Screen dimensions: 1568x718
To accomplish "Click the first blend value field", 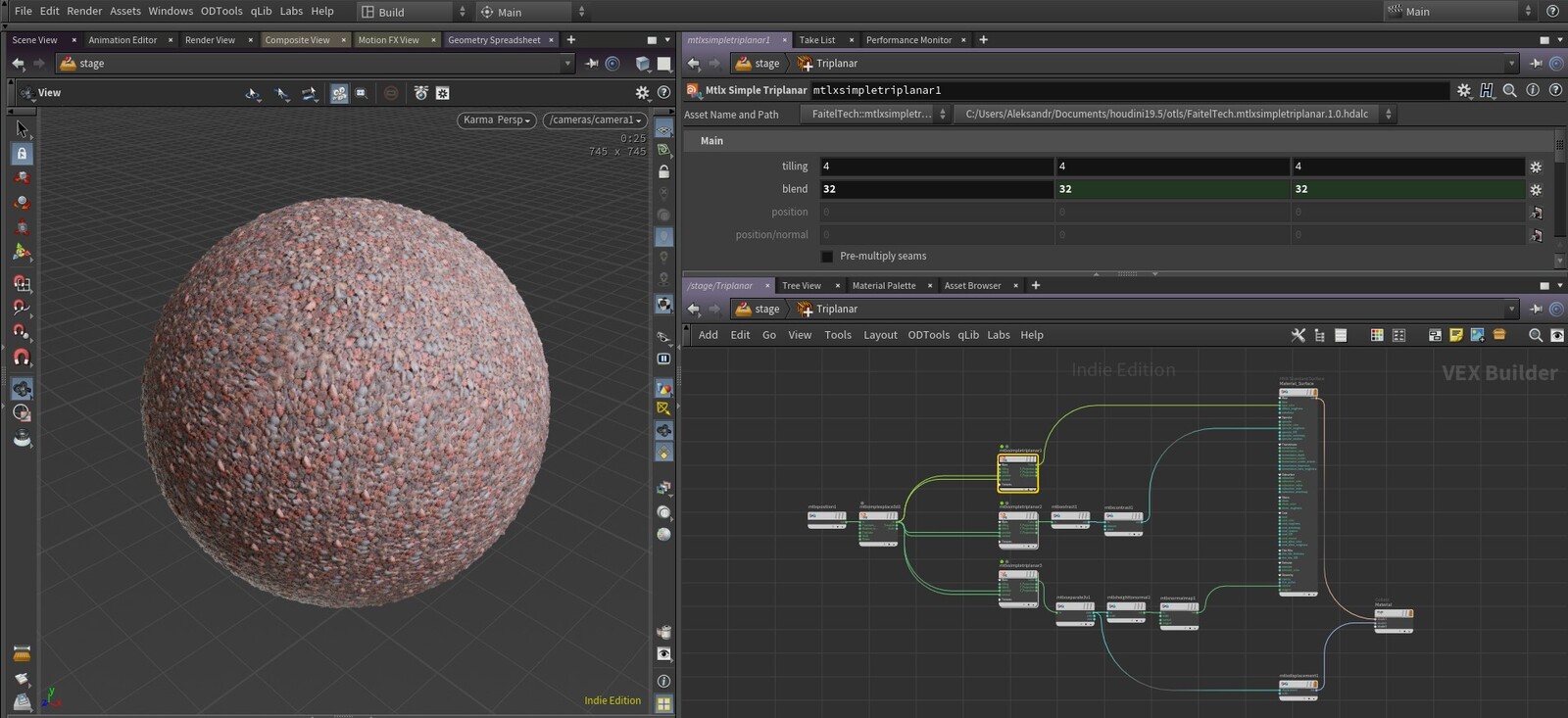I will click(x=937, y=189).
